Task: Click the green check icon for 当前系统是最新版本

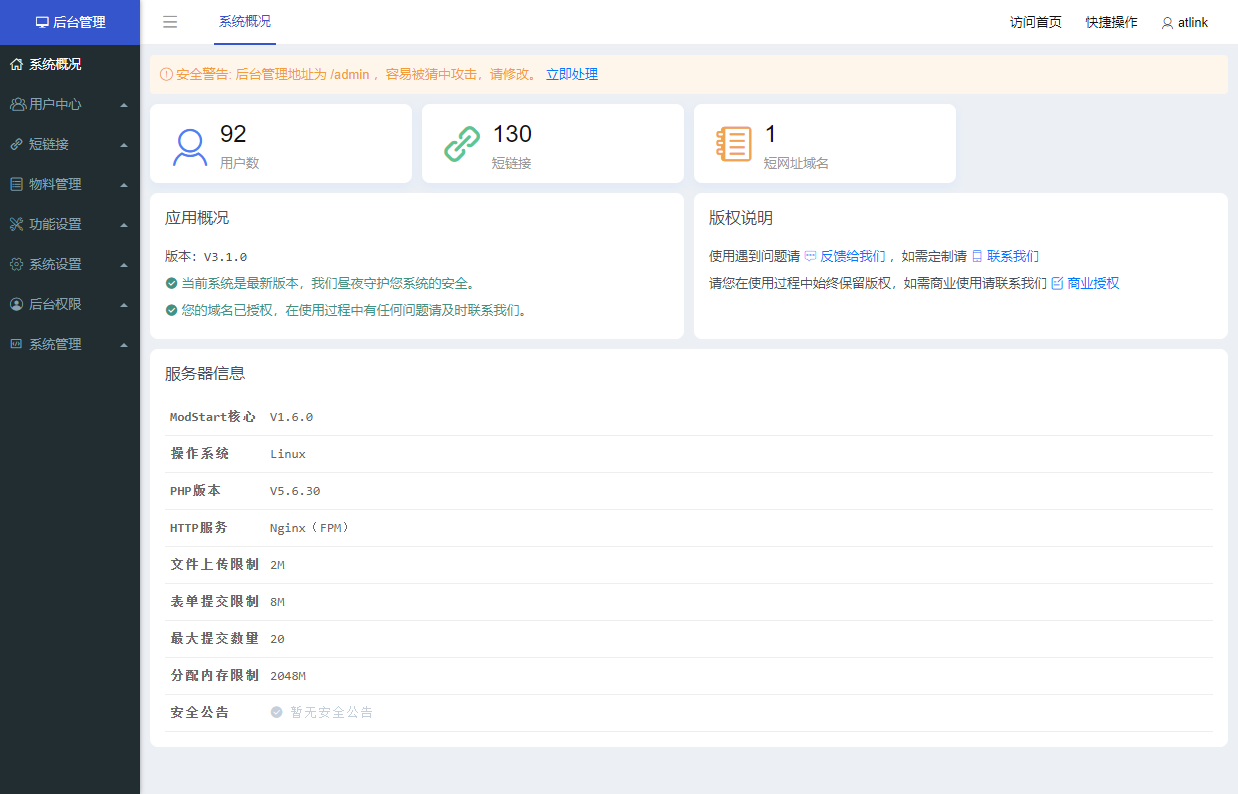Action: (x=171, y=284)
